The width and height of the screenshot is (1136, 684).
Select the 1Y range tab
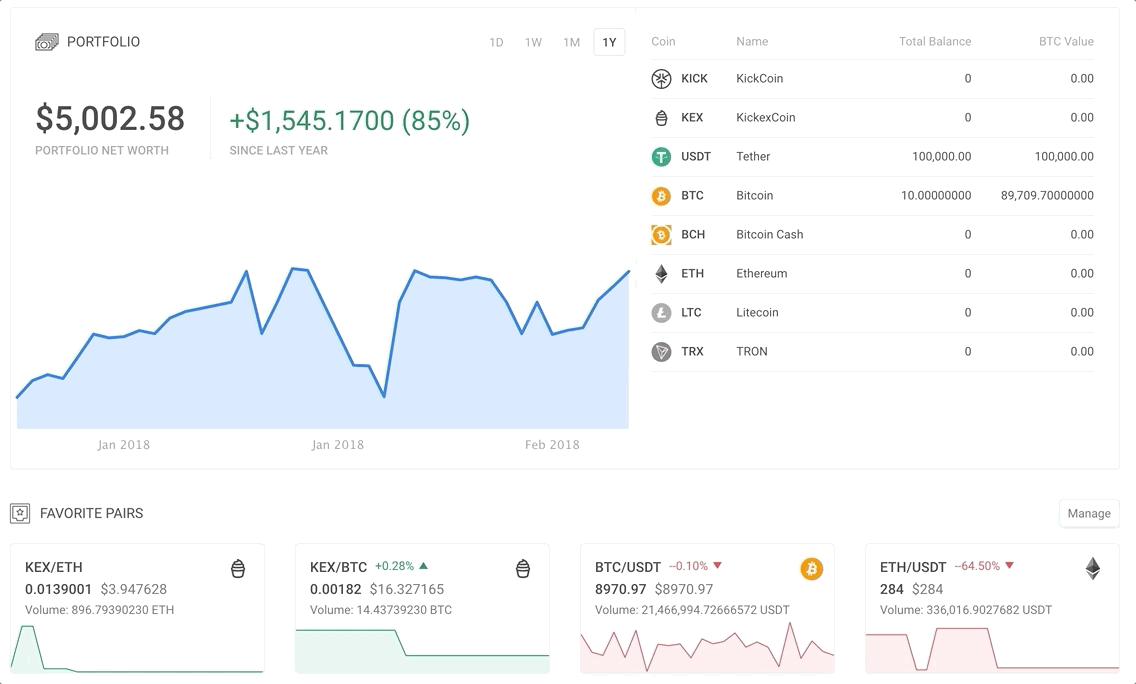tap(609, 42)
